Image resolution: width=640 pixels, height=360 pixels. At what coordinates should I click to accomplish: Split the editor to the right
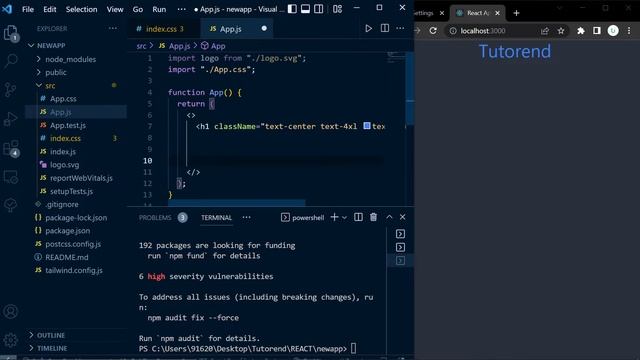point(384,28)
